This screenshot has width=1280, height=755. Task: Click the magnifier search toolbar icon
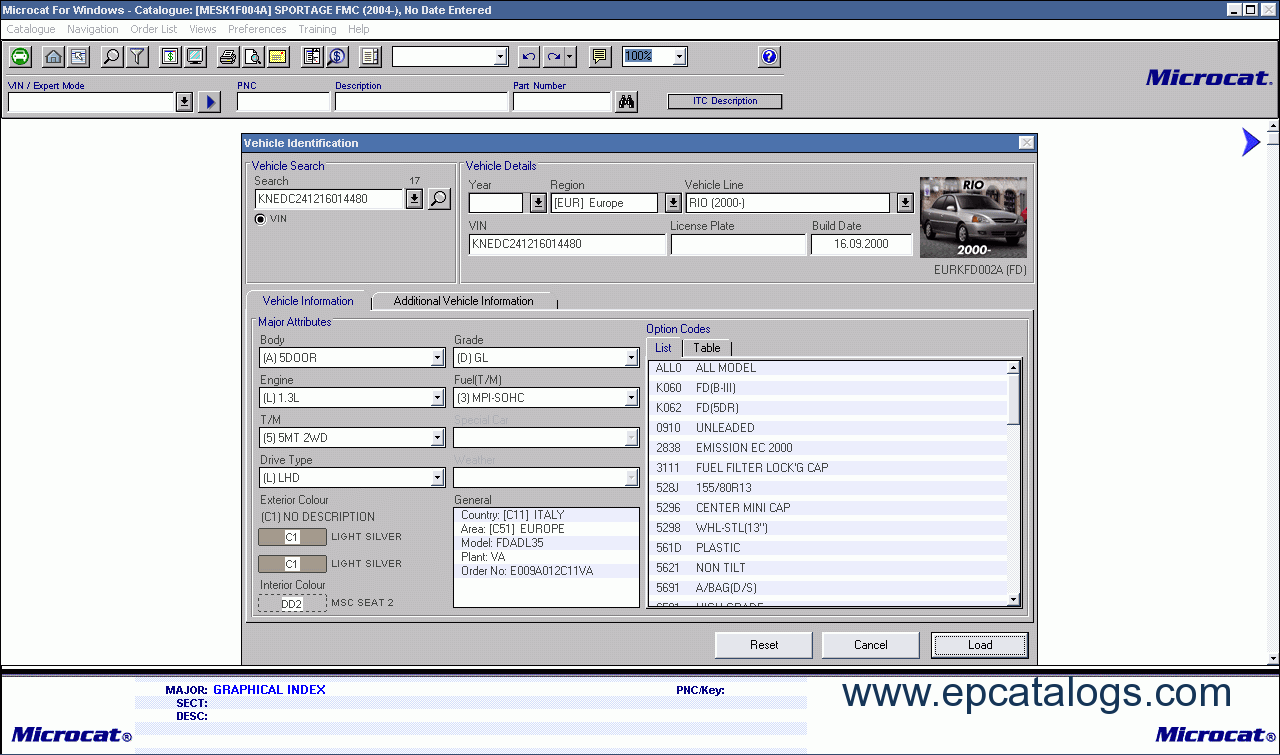pyautogui.click(x=112, y=57)
